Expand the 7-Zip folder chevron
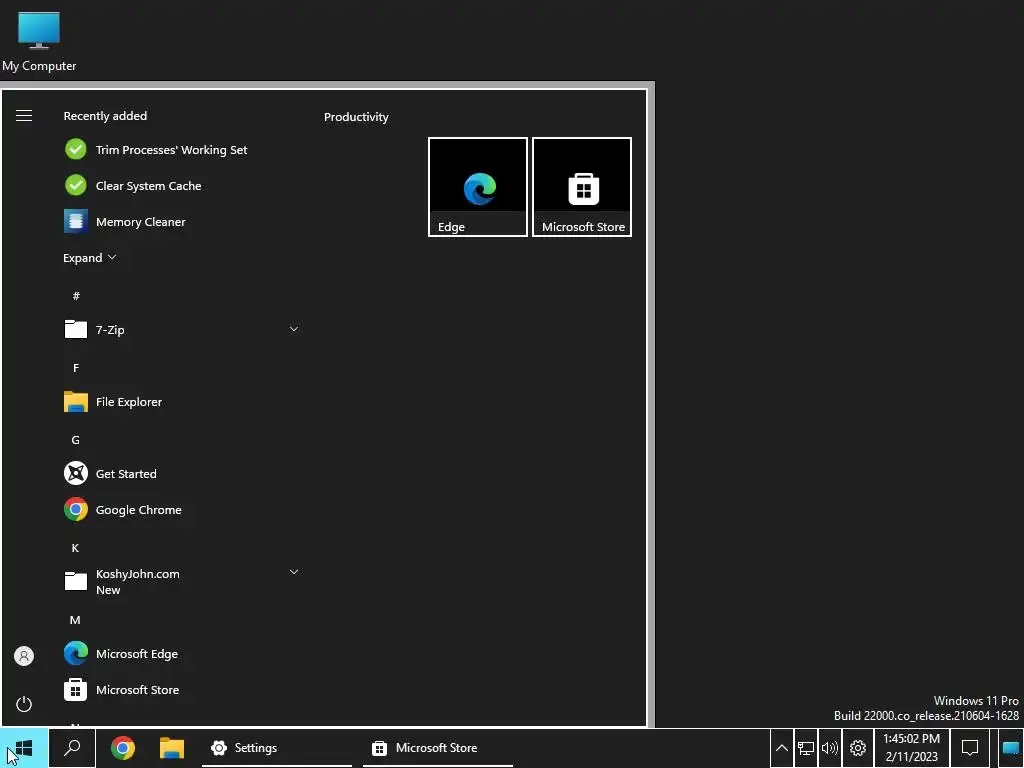The width and height of the screenshot is (1024, 768). 294,329
